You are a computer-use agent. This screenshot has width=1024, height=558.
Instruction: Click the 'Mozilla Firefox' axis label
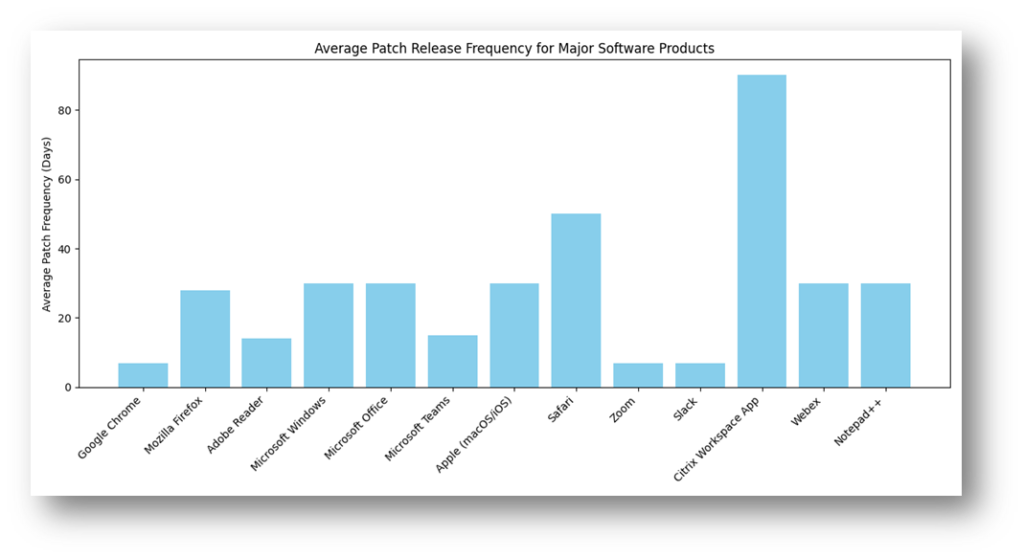pos(174,425)
